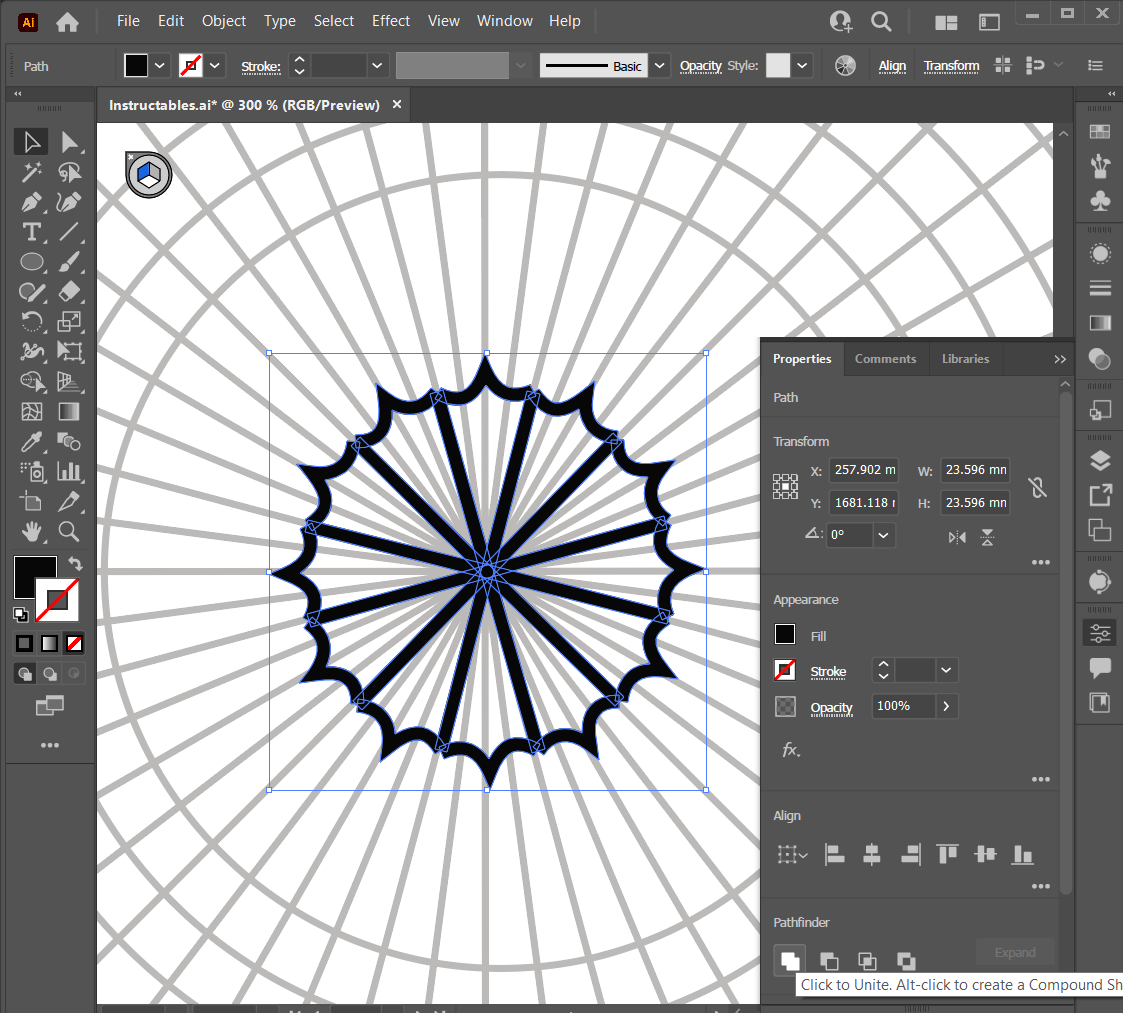The image size is (1123, 1013).
Task: Pick the Warp tool
Action: (32, 351)
